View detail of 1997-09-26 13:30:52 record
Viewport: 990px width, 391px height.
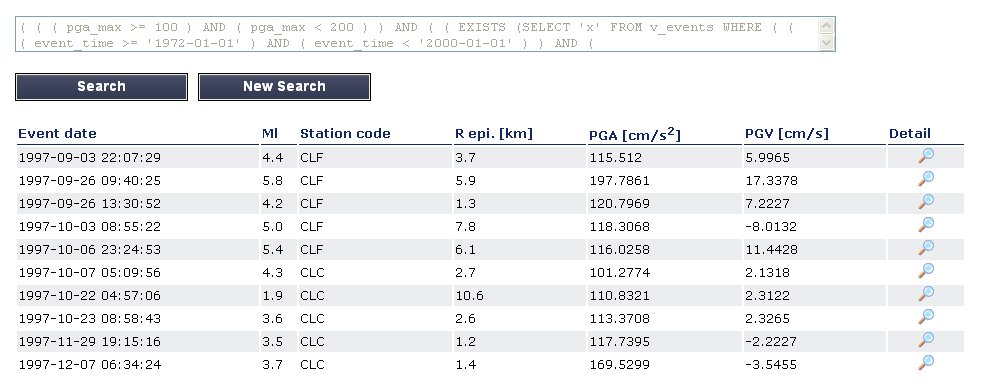pyautogui.click(x=926, y=202)
